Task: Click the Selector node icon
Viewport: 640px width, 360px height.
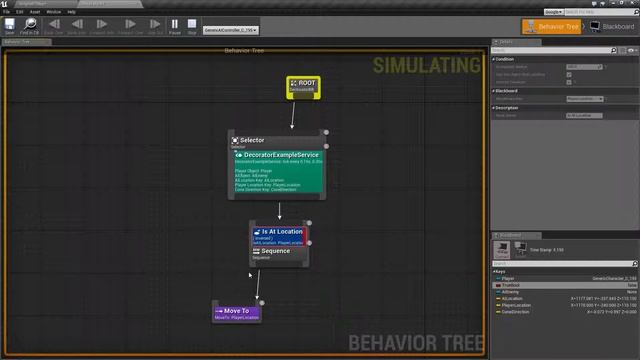Action: click(x=235, y=140)
